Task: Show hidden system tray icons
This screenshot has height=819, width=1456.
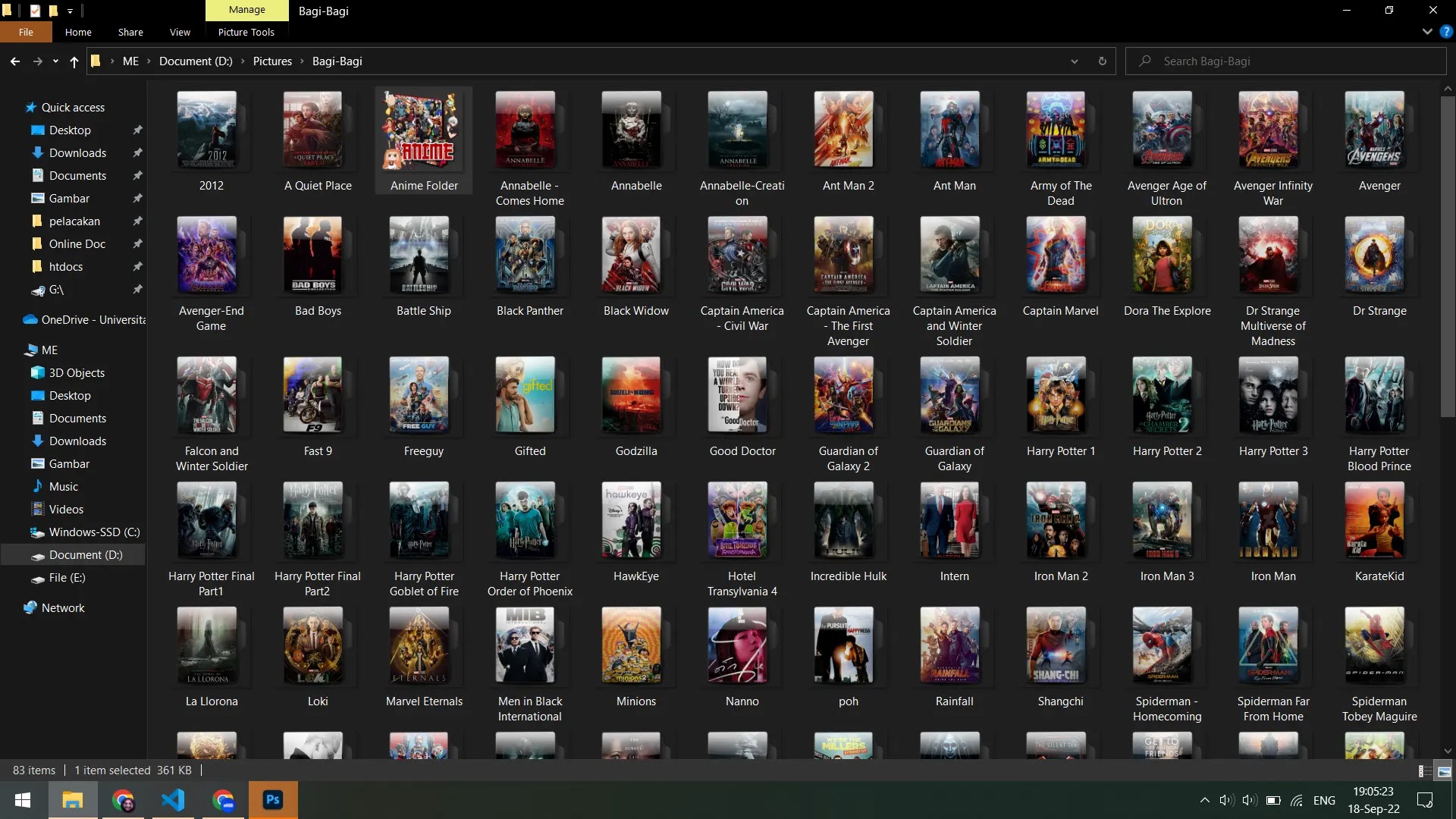Action: (1204, 800)
